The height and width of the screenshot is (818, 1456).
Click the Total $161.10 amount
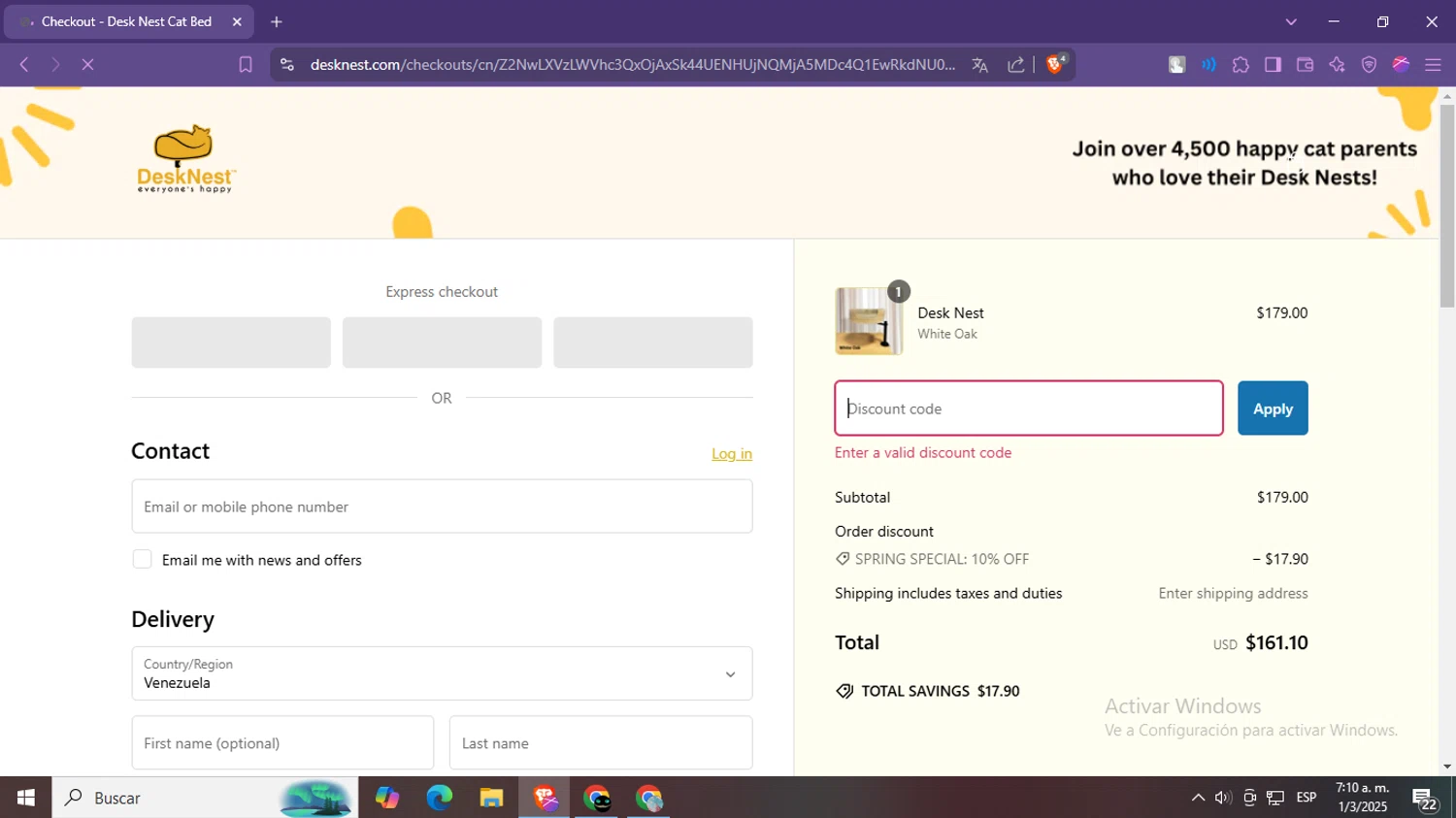[1276, 642]
